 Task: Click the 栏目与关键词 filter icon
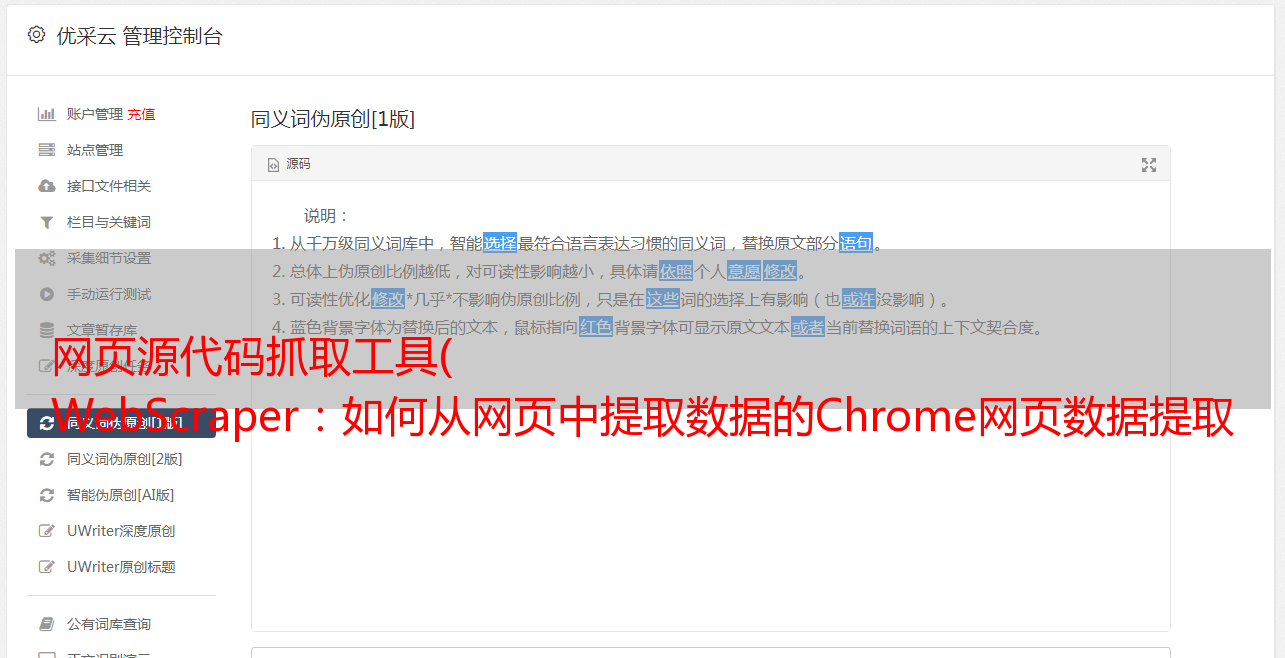click(46, 222)
